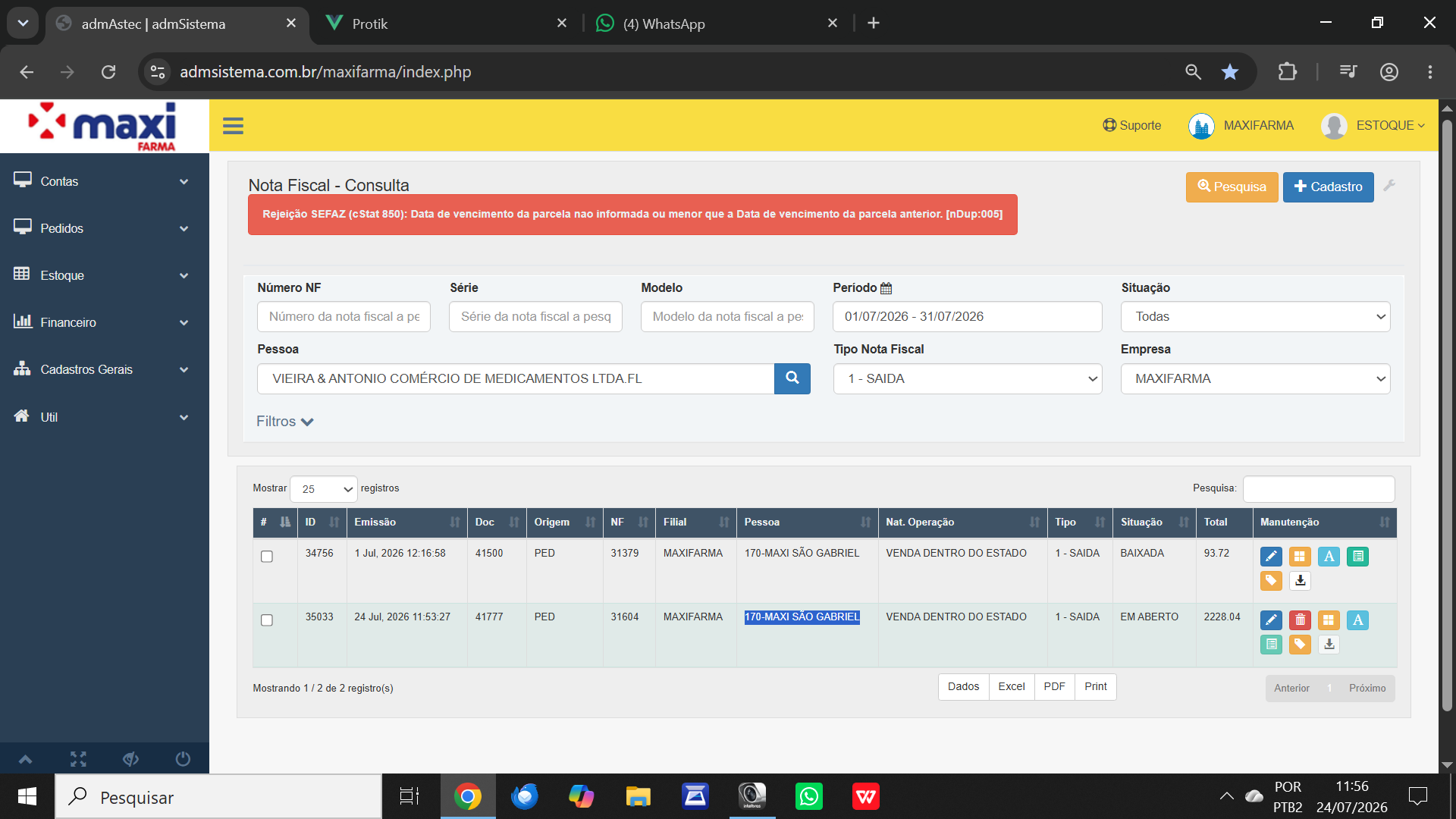1456x819 pixels.
Task: Open the Empresa dropdown showing MAXIFARMA
Action: pyautogui.click(x=1255, y=378)
